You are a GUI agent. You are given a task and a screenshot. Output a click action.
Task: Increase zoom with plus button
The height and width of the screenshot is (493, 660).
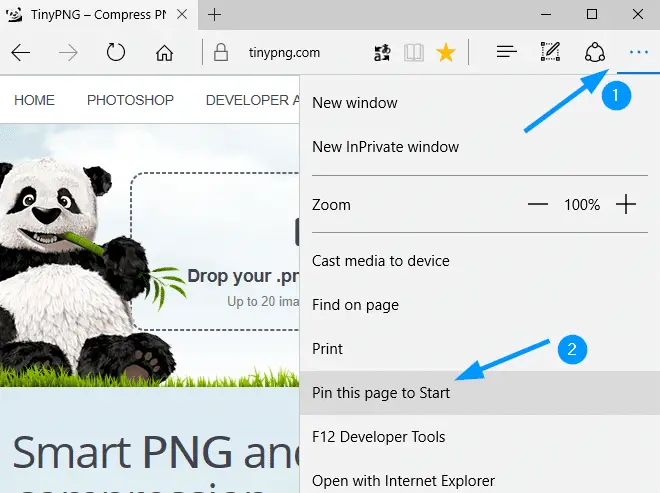click(626, 205)
